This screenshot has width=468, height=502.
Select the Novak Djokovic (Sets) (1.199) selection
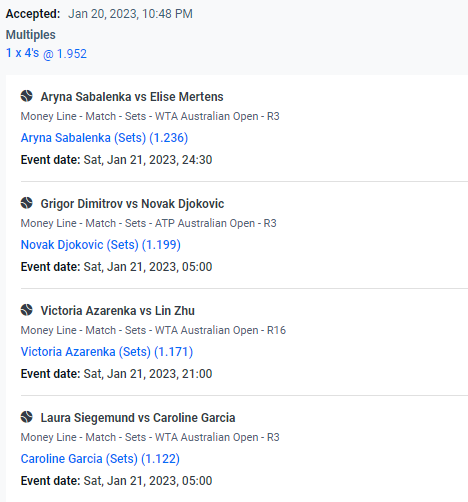coord(101,245)
